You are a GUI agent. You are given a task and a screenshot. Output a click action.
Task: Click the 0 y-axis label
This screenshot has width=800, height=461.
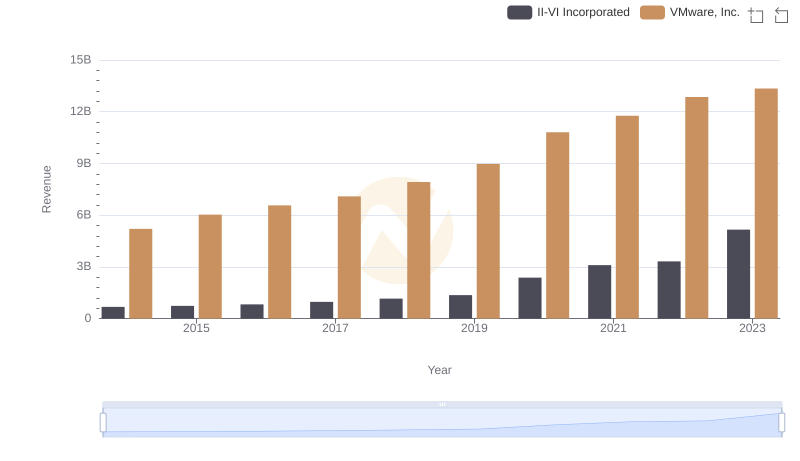[x=88, y=319]
